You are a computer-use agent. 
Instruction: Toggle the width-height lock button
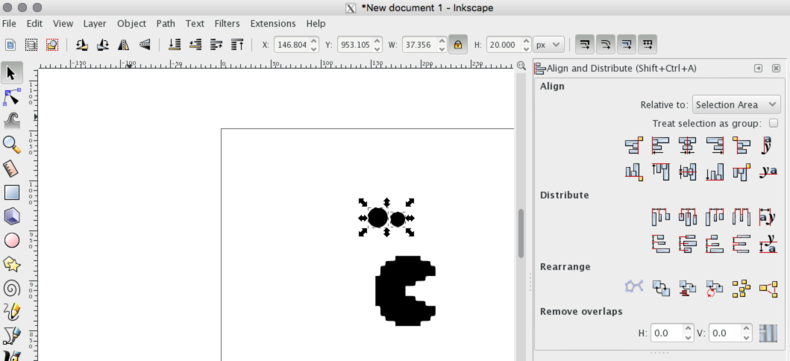tap(457, 45)
